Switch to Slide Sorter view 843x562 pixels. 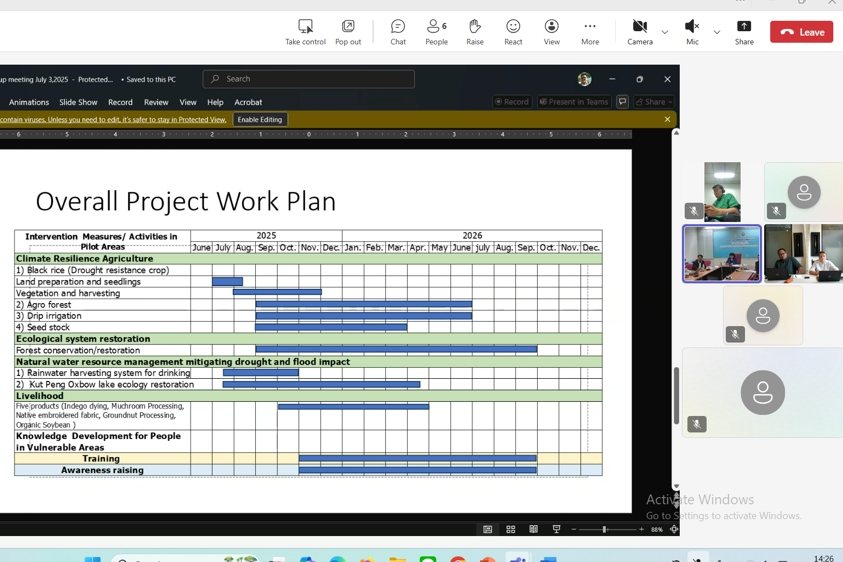[x=510, y=529]
